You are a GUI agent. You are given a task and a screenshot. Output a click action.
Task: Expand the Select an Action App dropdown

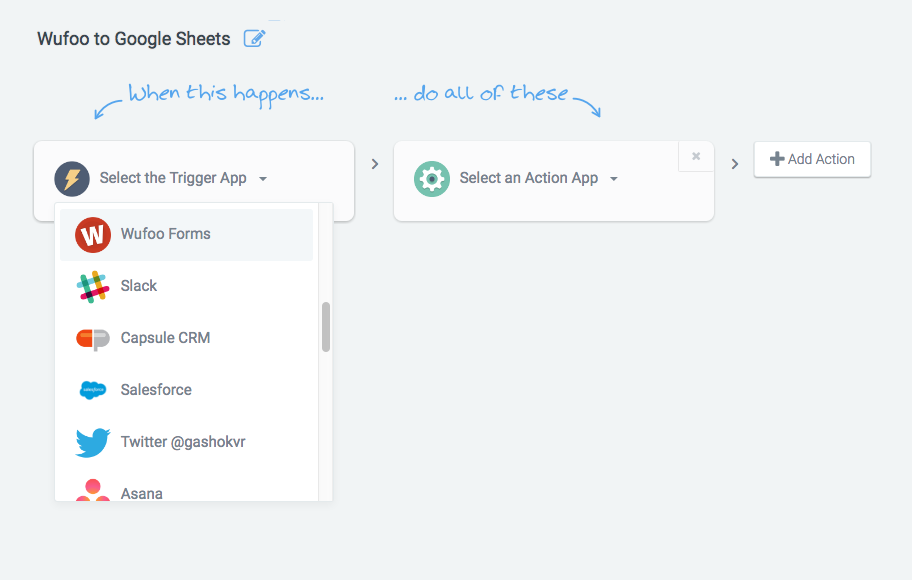click(x=539, y=178)
